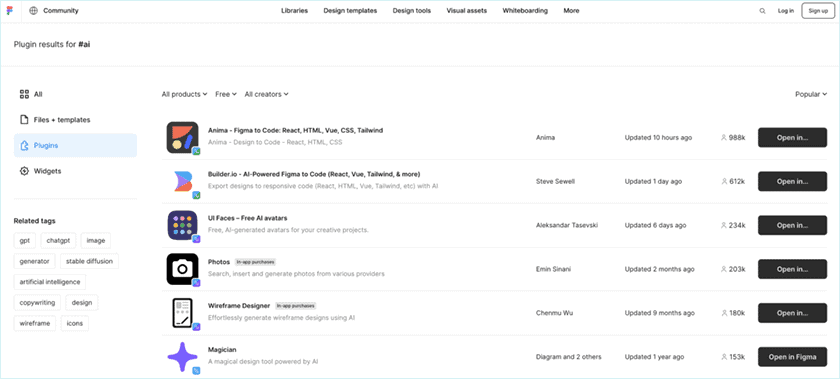
Task: Click creator name Emin Sinani
Action: pos(553,269)
